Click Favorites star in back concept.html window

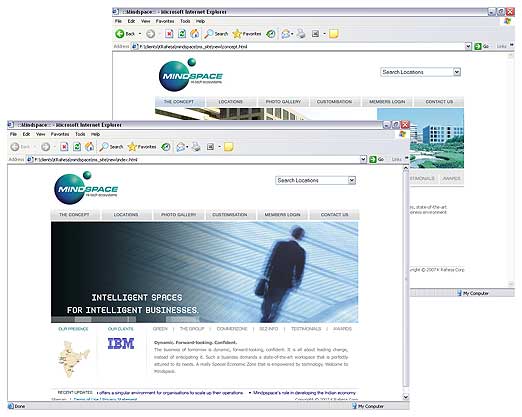point(247,34)
